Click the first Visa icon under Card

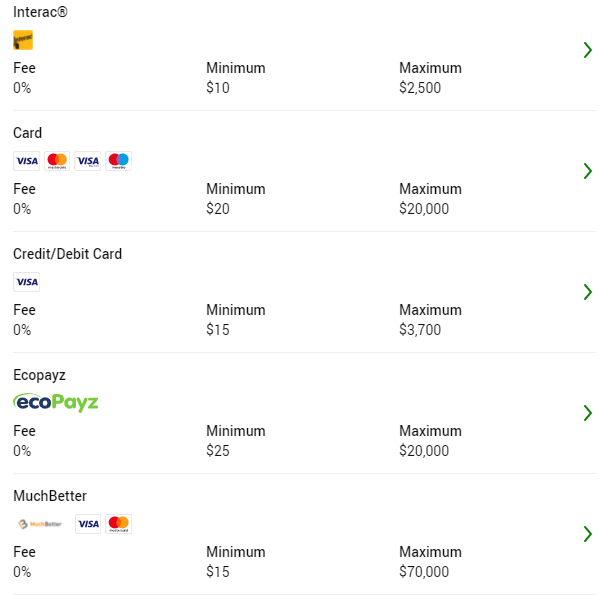pyautogui.click(x=26, y=161)
